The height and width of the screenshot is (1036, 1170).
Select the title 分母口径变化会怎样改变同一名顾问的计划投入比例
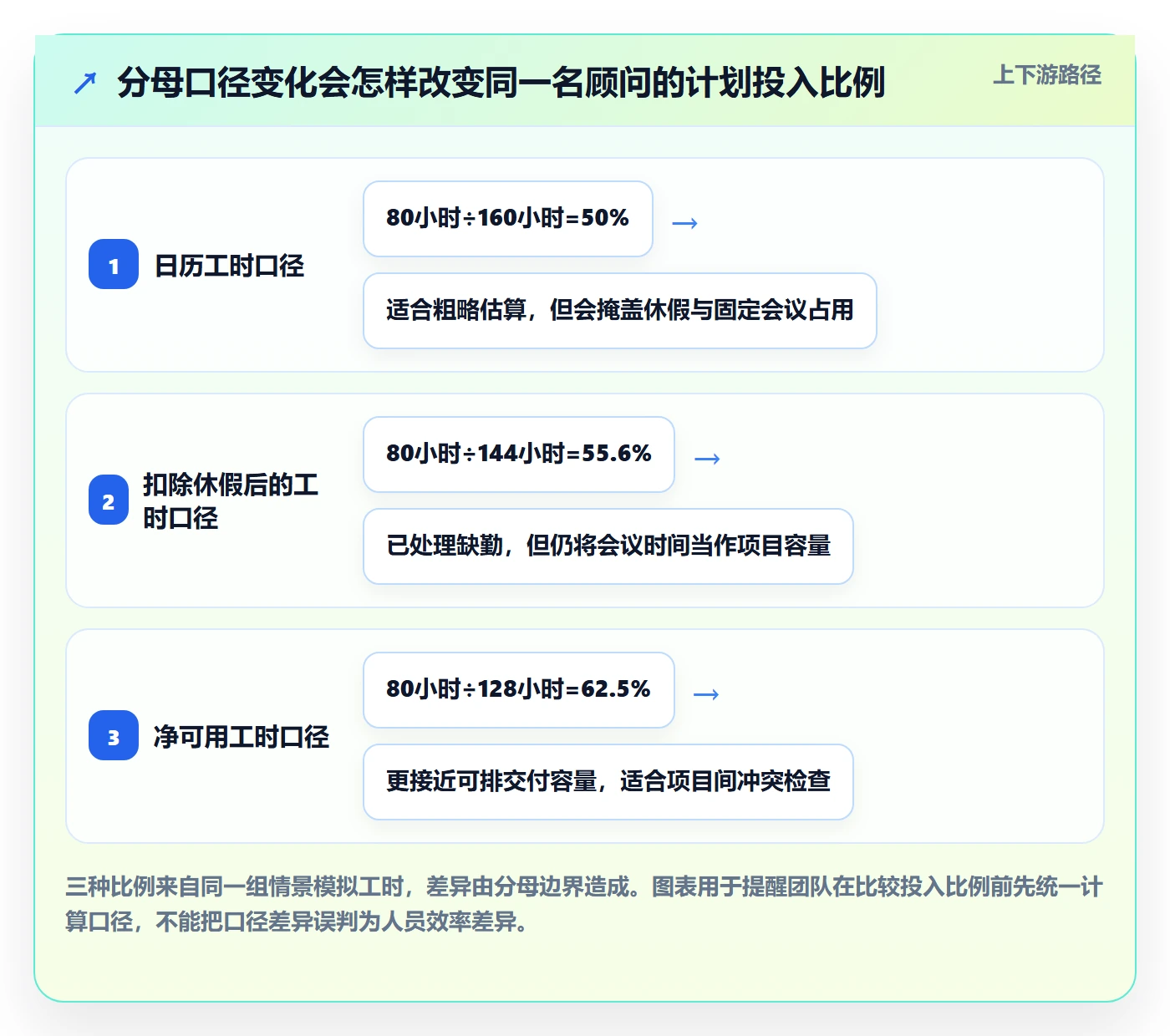click(501, 82)
